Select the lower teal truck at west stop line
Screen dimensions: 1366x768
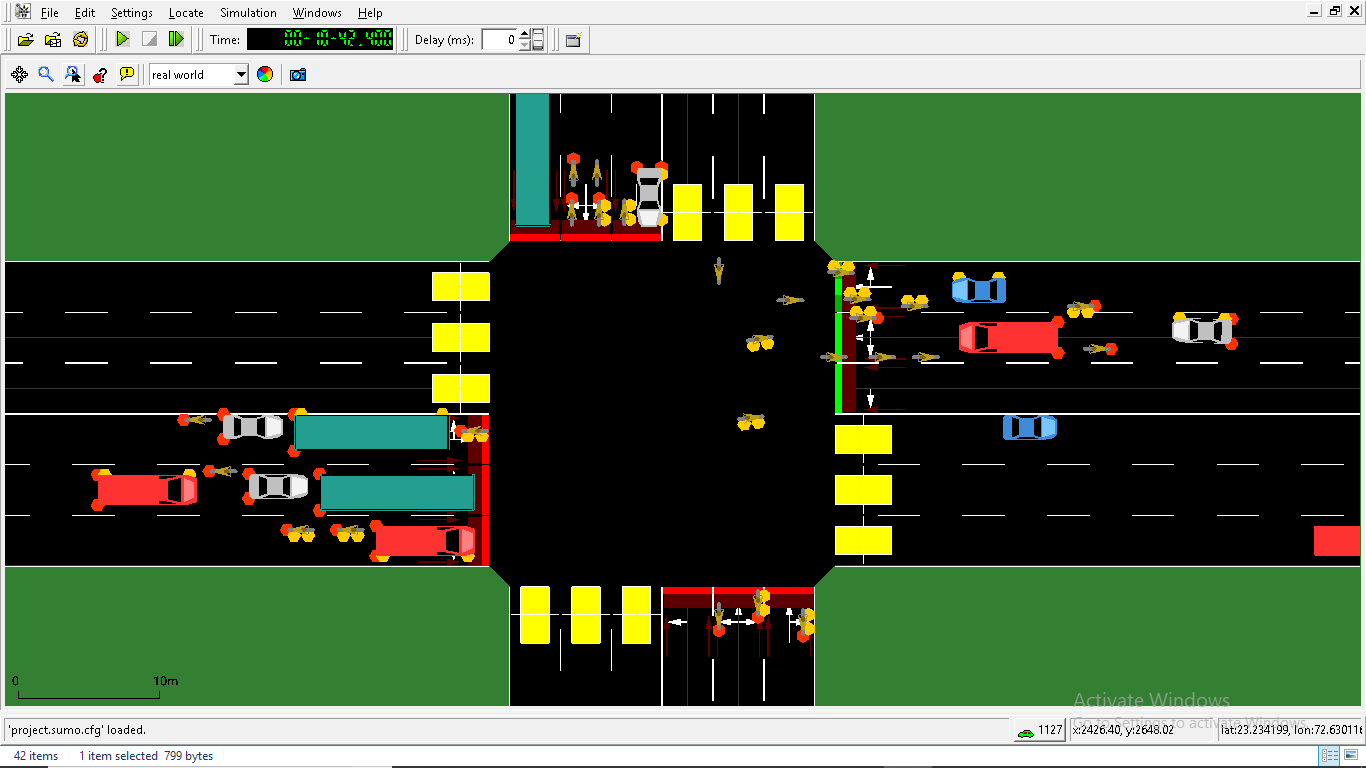pos(397,493)
